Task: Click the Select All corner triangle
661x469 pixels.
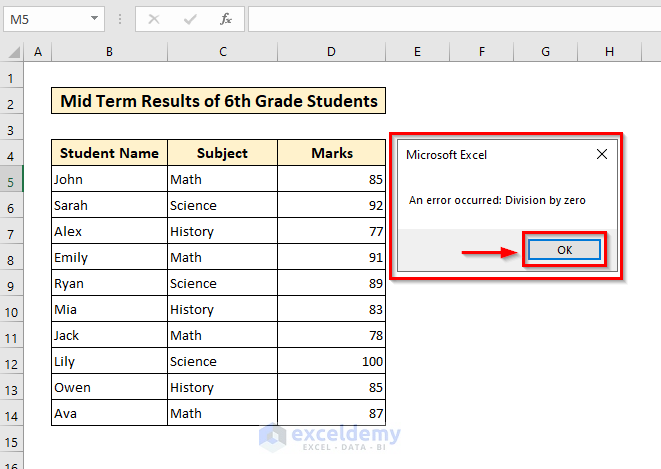Action: 12,51
